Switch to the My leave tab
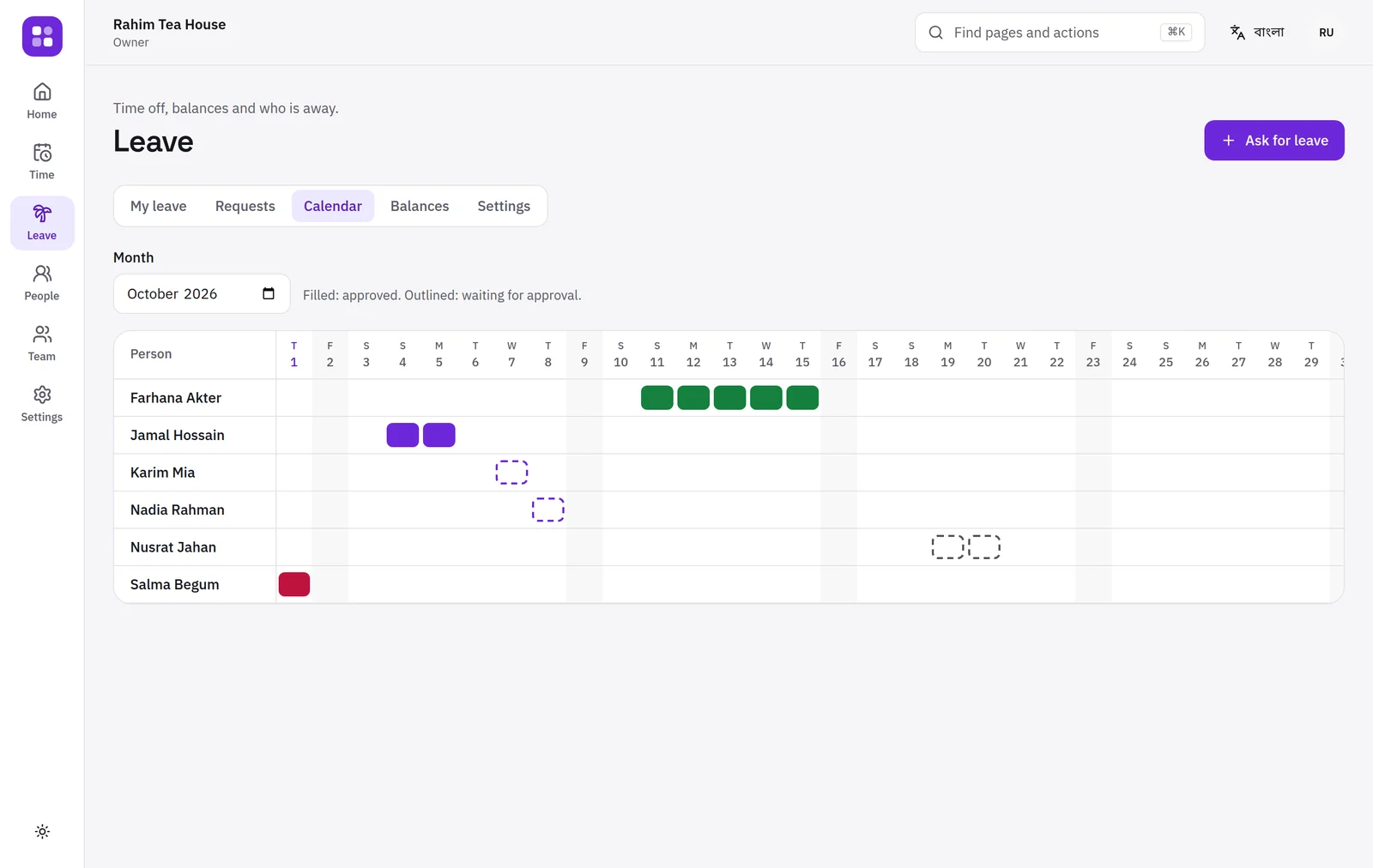Viewport: 1373px width, 868px height. (159, 206)
